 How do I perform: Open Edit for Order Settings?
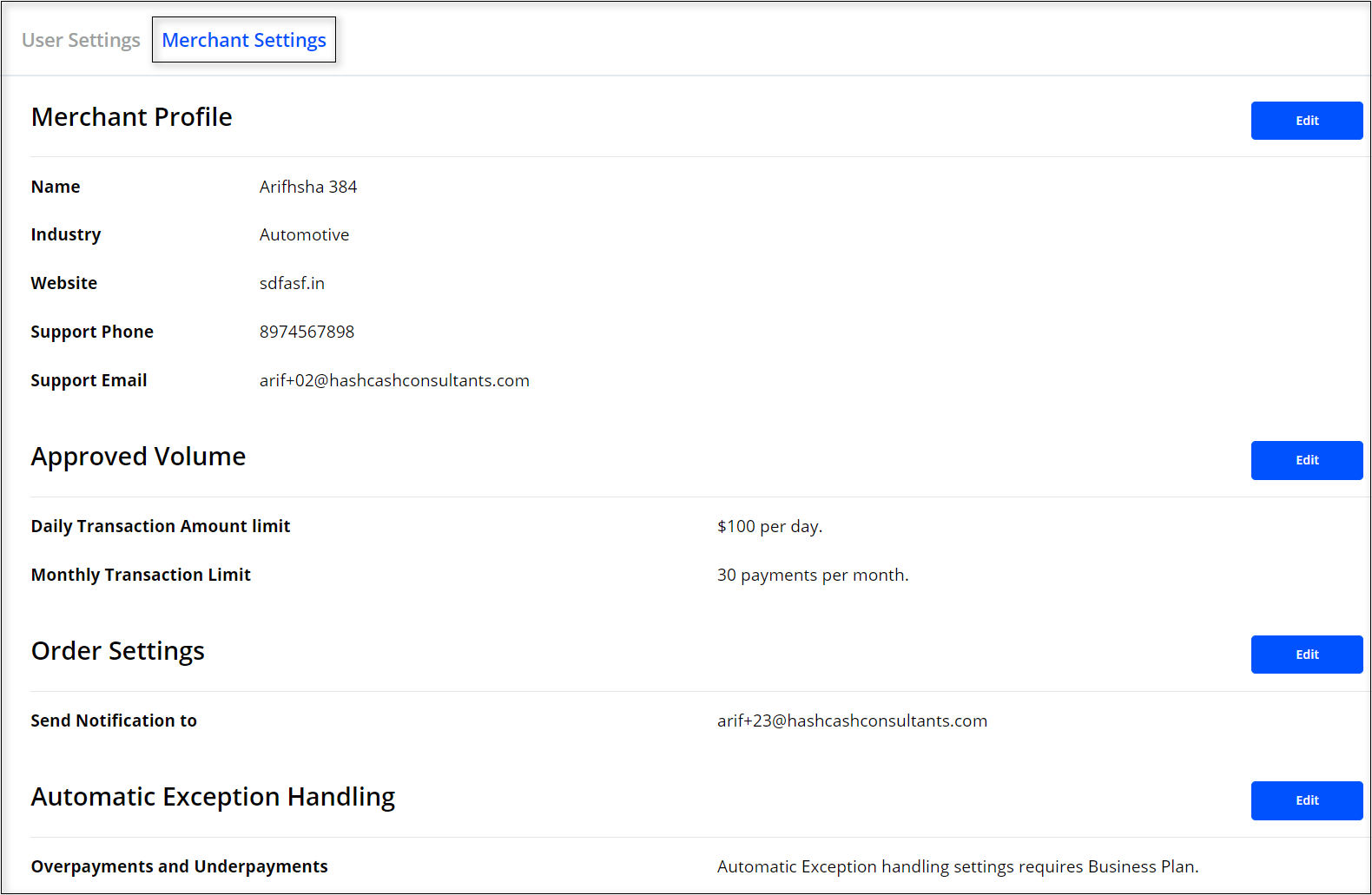(x=1306, y=655)
